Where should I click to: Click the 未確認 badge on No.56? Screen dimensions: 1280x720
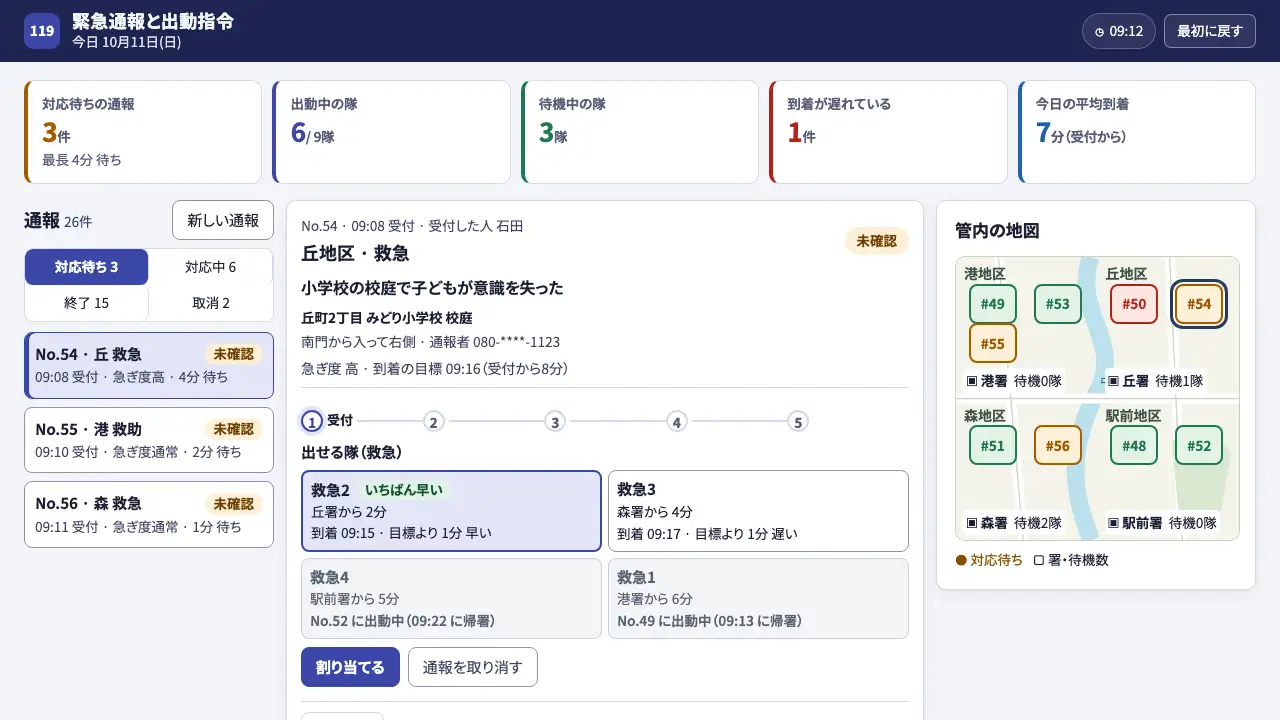click(234, 503)
